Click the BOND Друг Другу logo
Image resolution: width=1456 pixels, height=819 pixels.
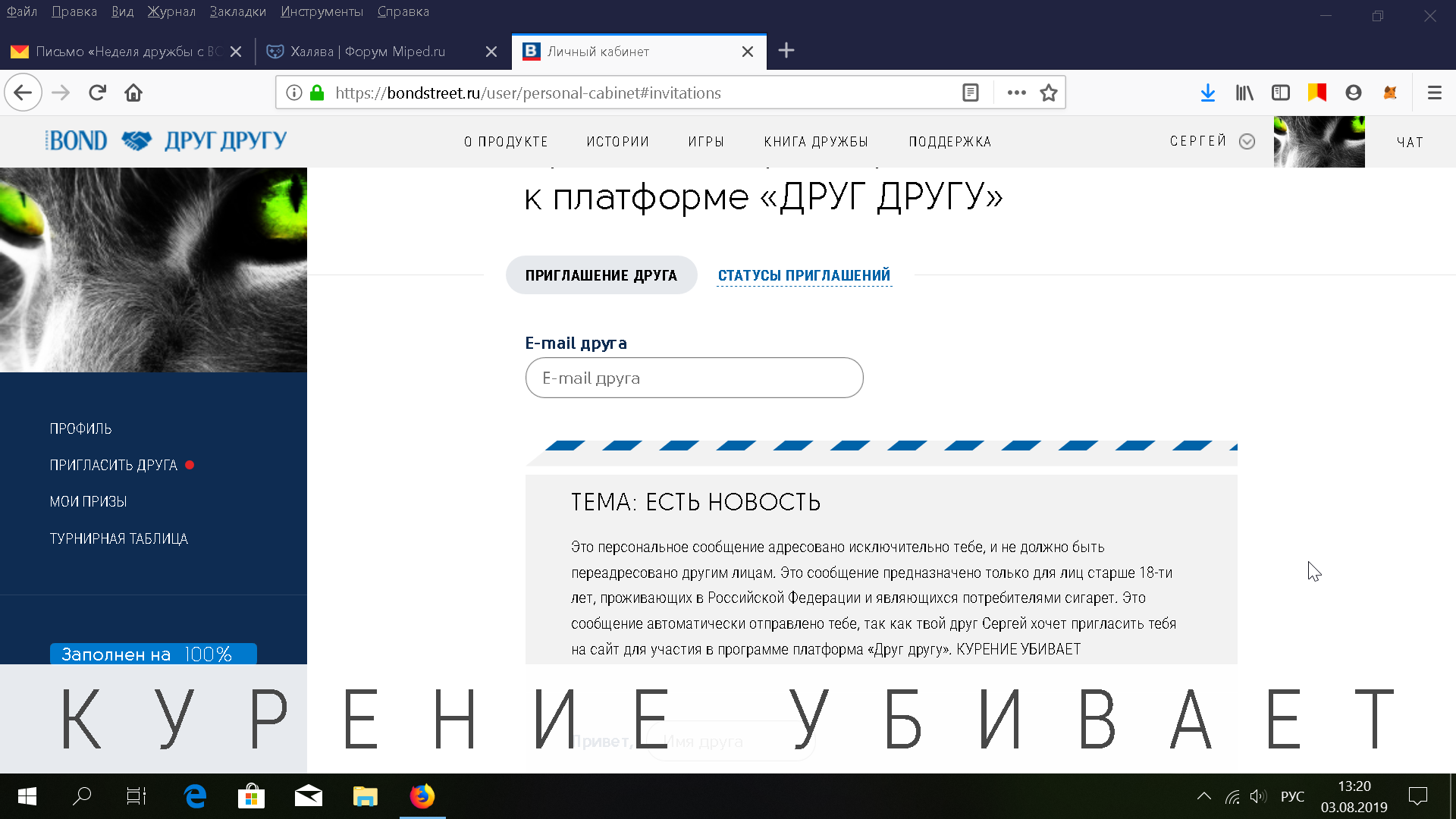pos(166,141)
